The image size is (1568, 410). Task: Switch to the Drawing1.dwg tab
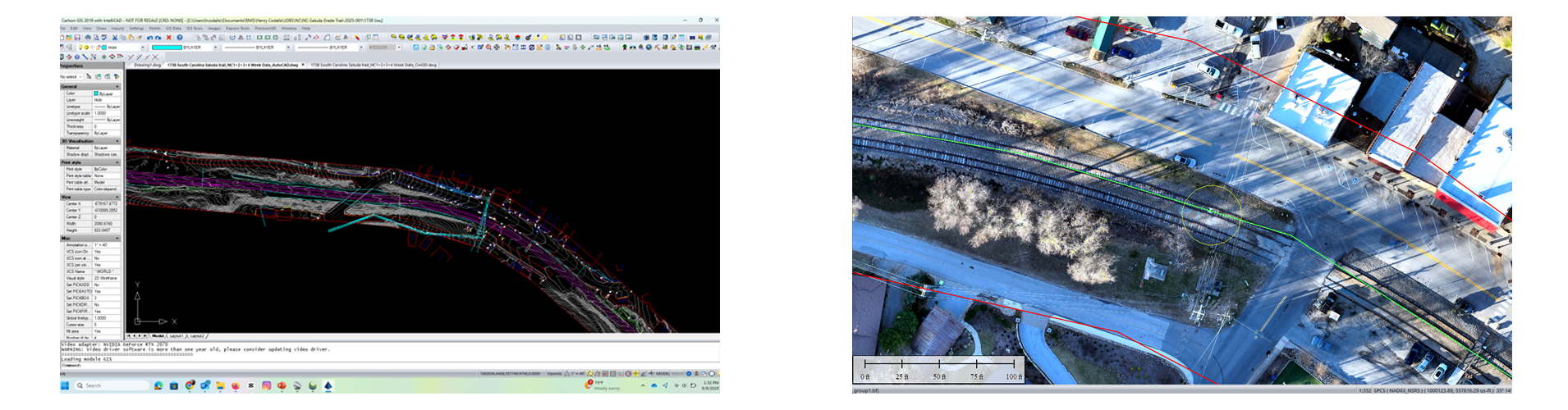click(x=148, y=65)
